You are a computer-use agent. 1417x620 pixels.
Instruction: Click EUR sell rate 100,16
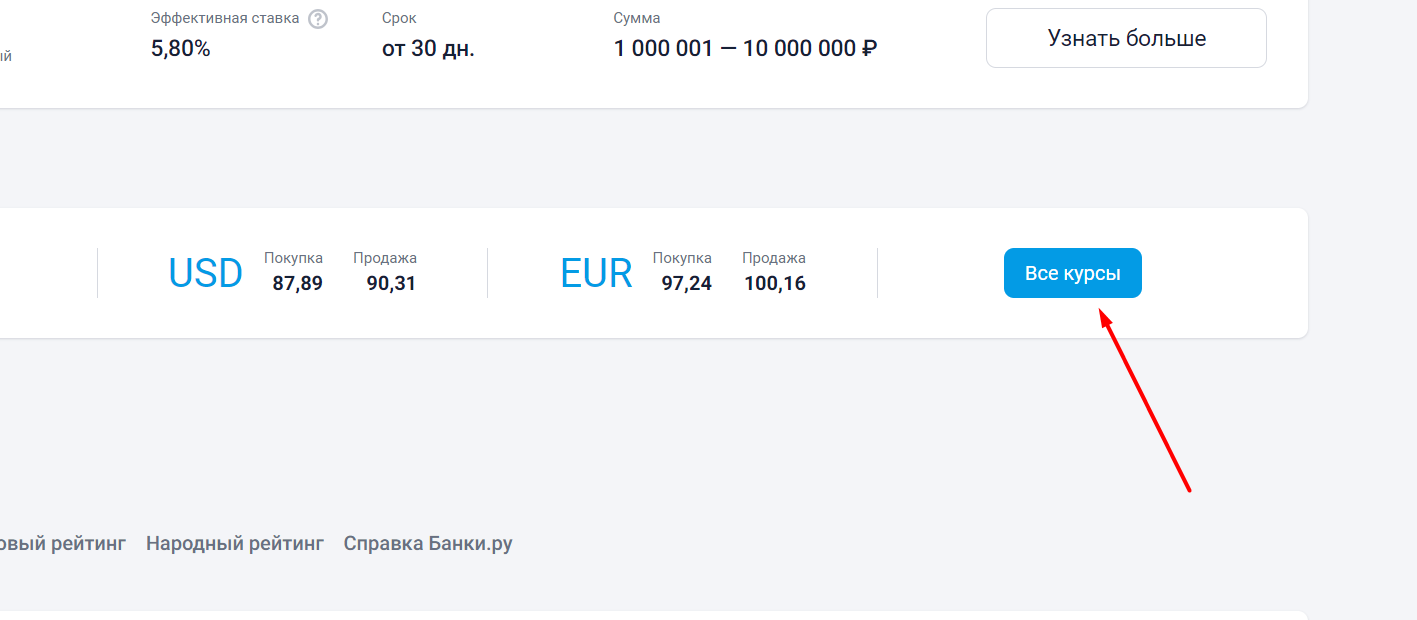(775, 284)
